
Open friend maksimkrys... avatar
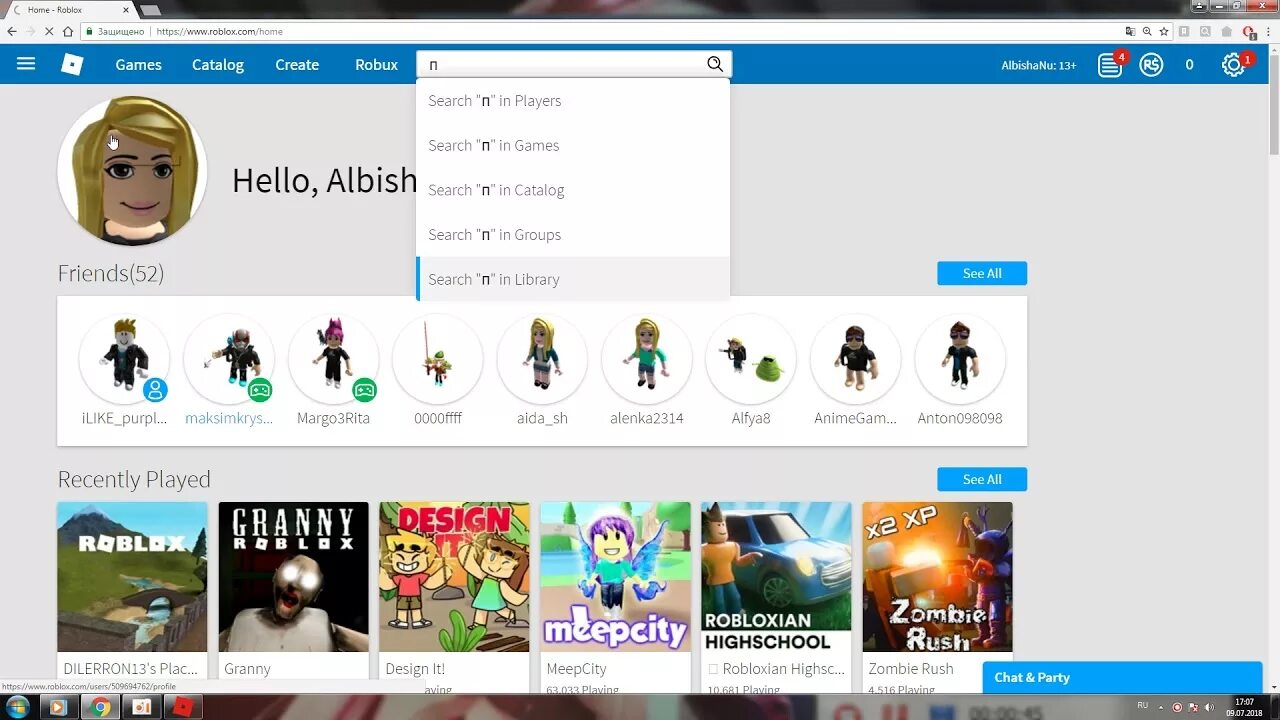click(229, 359)
